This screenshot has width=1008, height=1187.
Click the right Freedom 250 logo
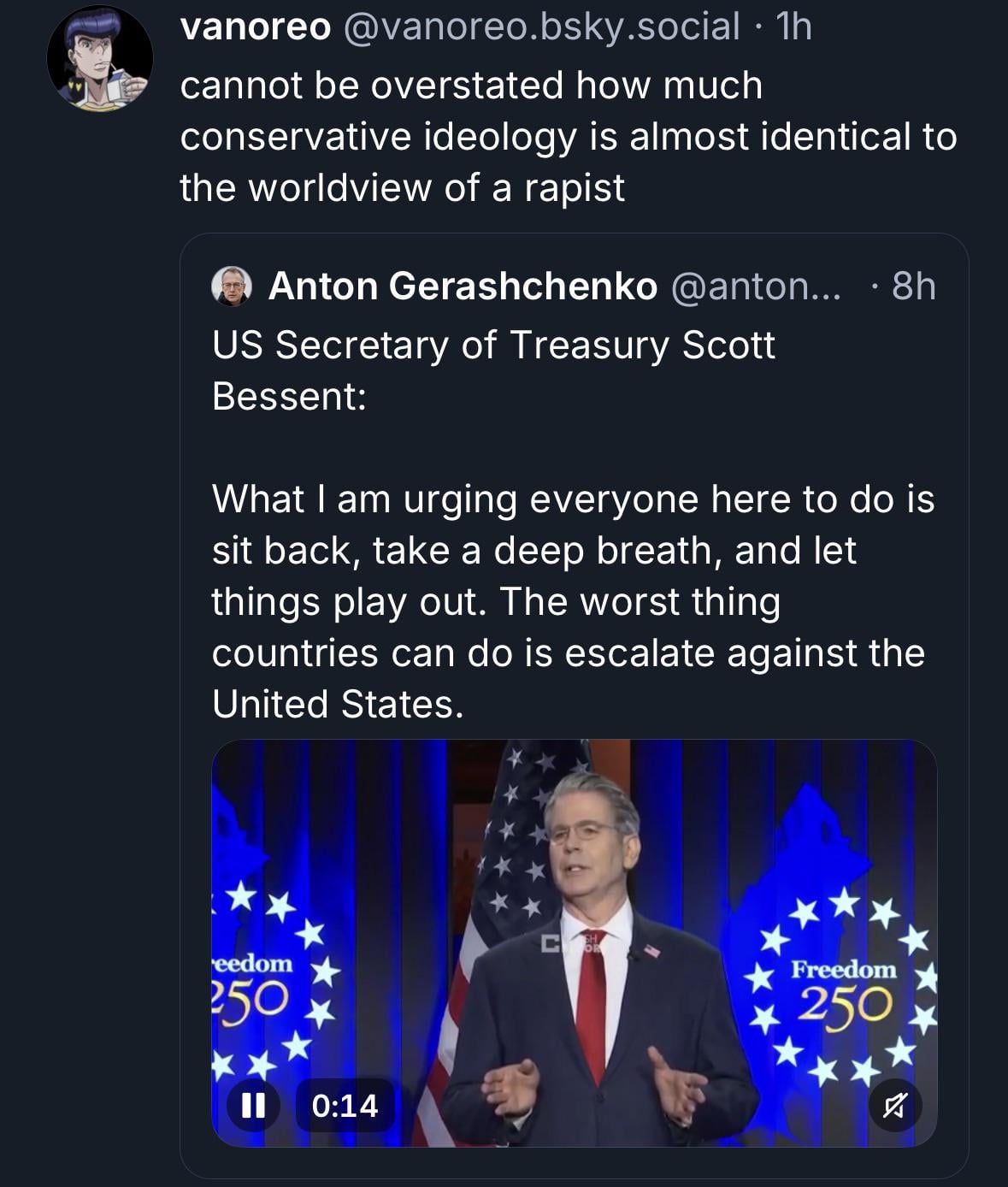(843, 988)
